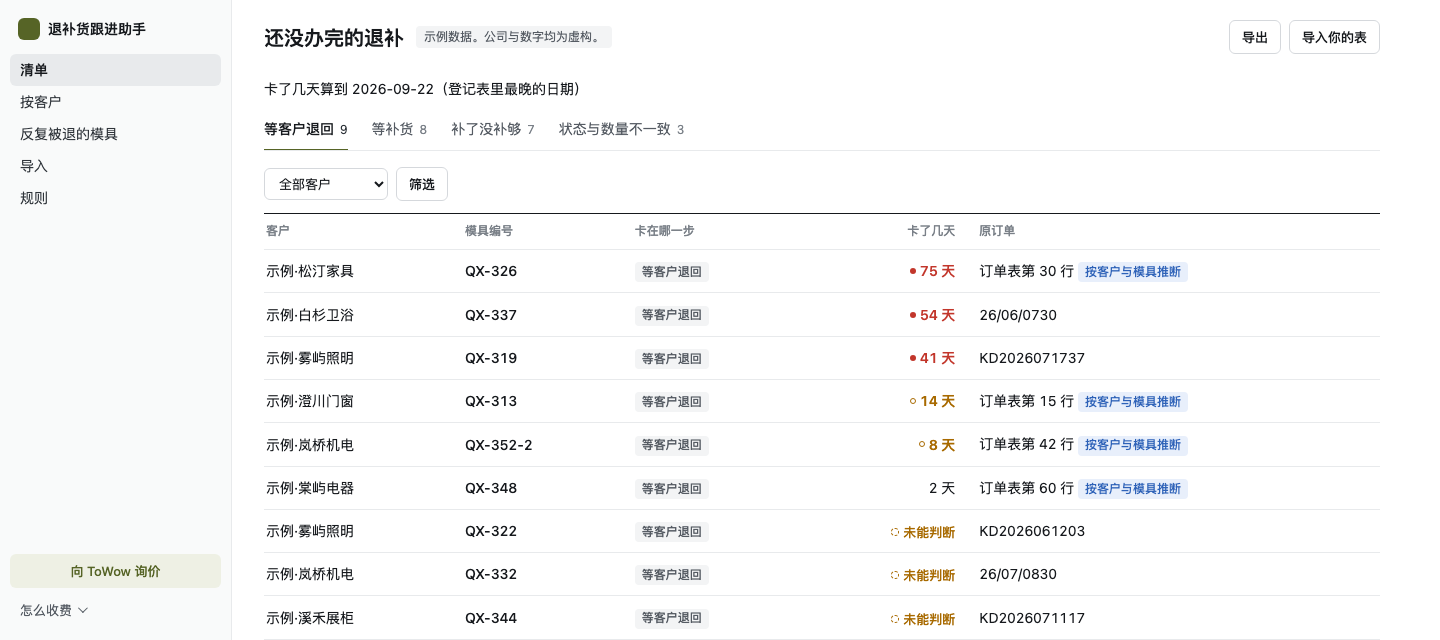Open the 全部客户 dropdown

[326, 184]
